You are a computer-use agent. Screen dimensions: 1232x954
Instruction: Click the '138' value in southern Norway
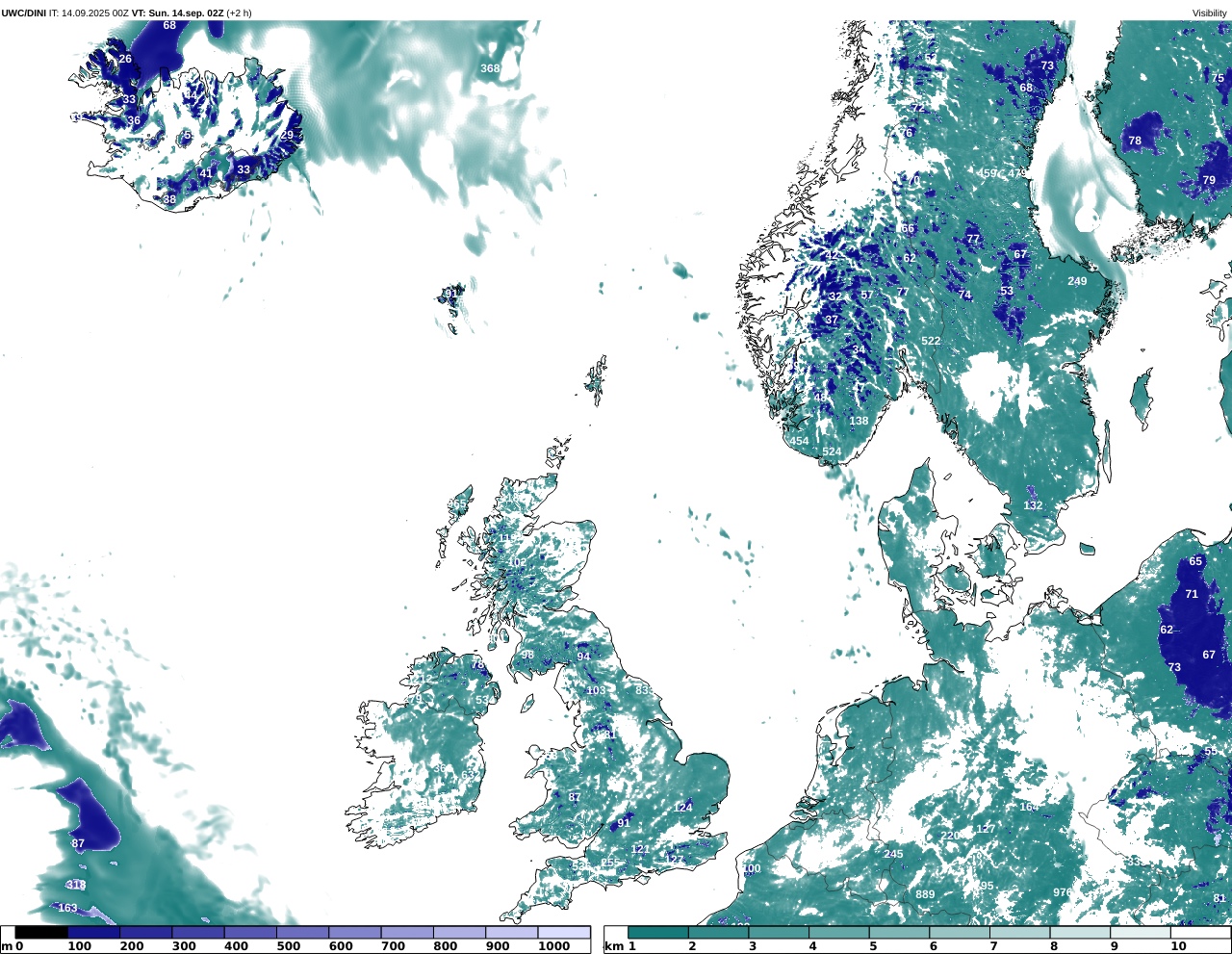coord(859,421)
